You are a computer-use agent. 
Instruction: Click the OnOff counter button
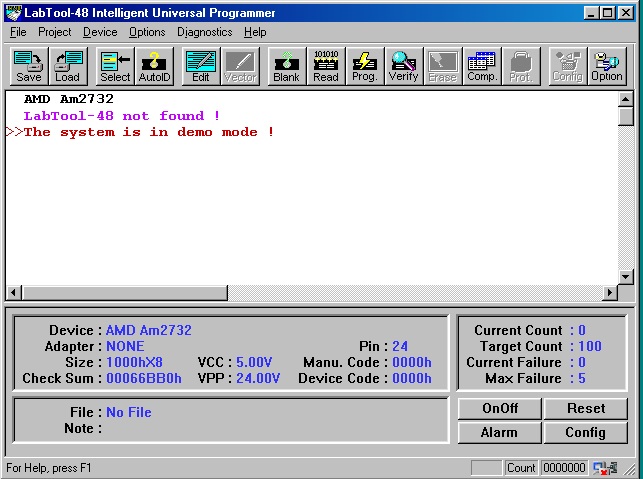[x=500, y=408]
